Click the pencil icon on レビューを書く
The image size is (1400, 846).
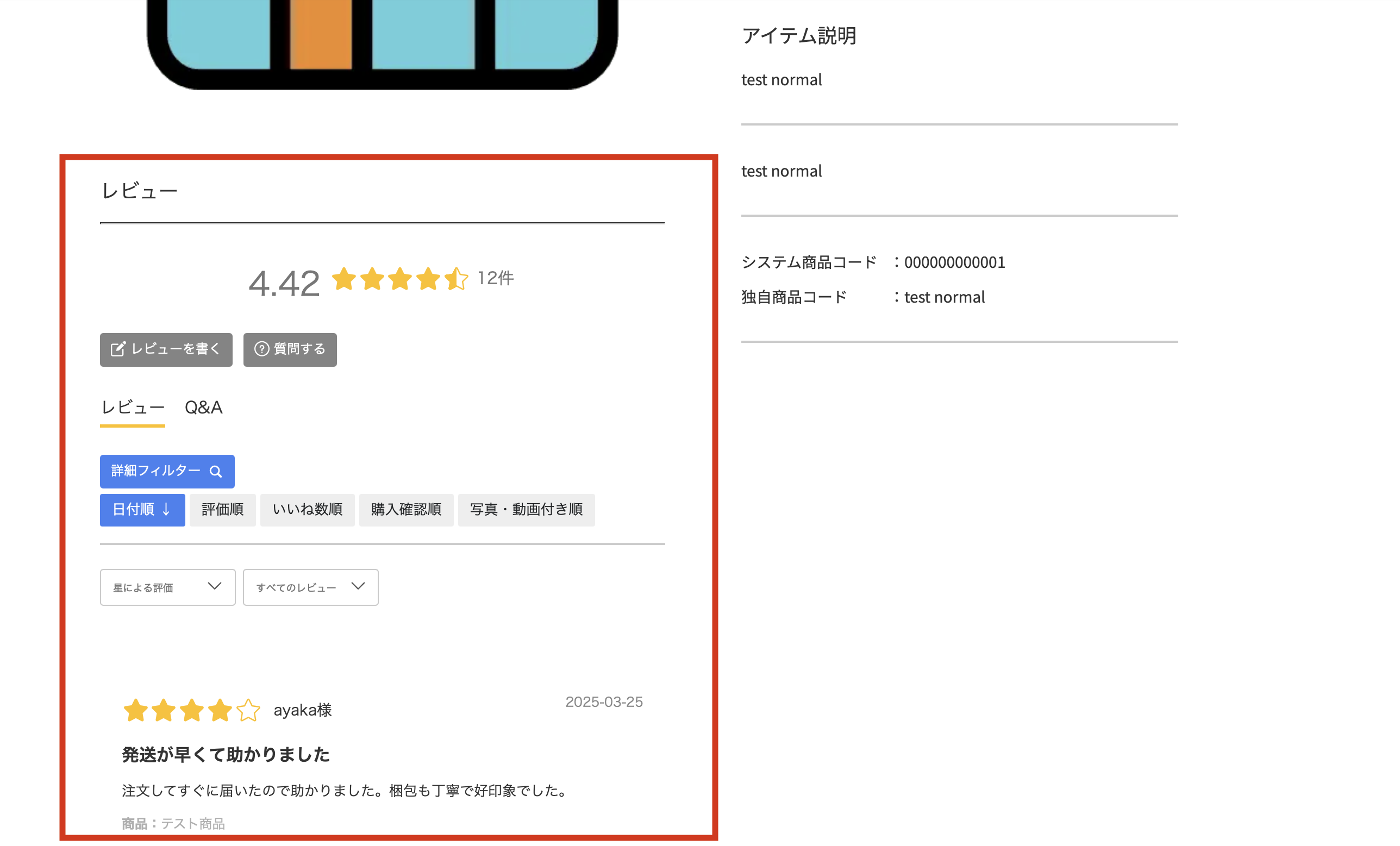117,349
